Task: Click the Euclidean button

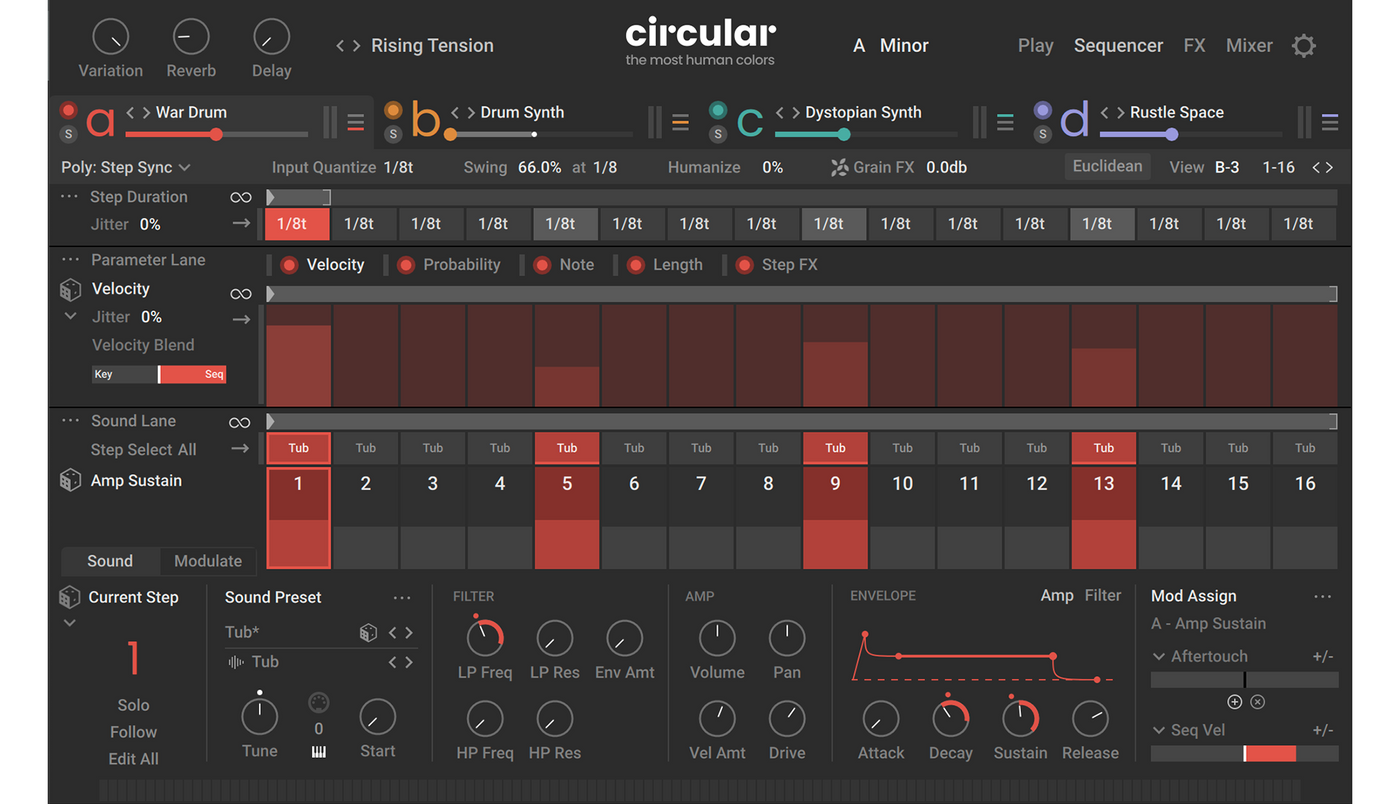Action: [x=1107, y=167]
